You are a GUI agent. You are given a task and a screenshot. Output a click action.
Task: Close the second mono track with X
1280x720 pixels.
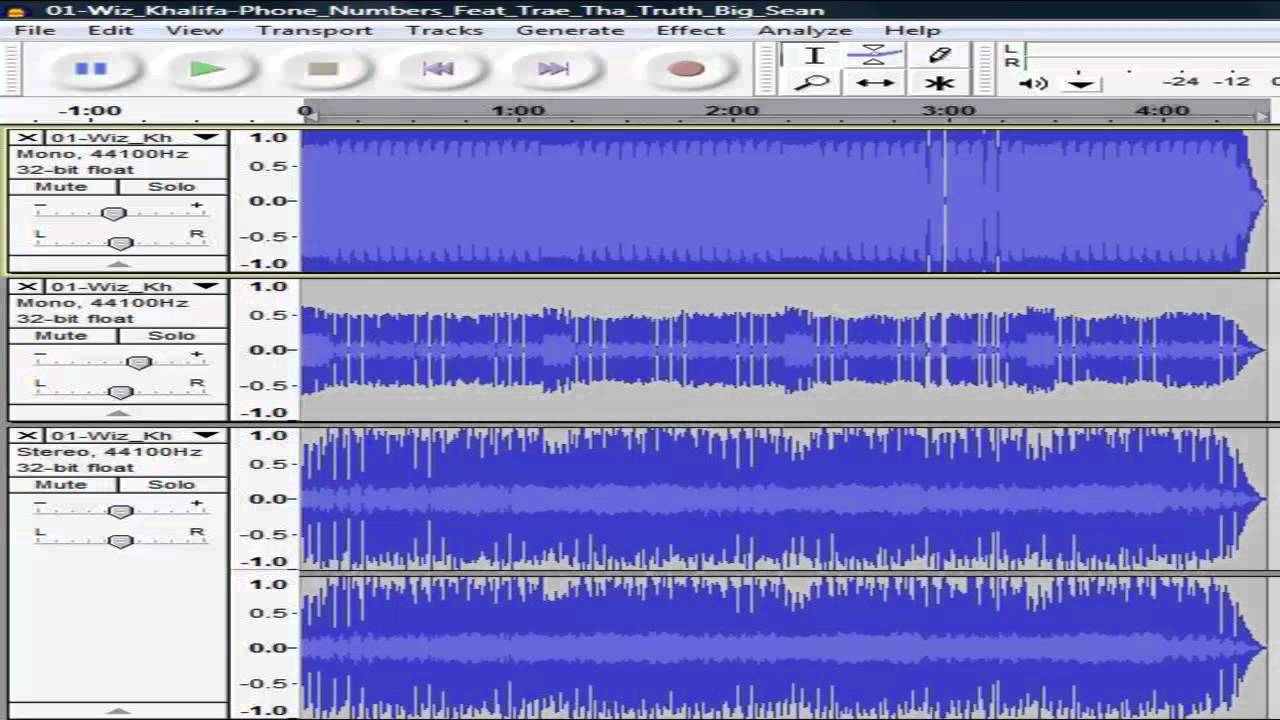tap(27, 287)
